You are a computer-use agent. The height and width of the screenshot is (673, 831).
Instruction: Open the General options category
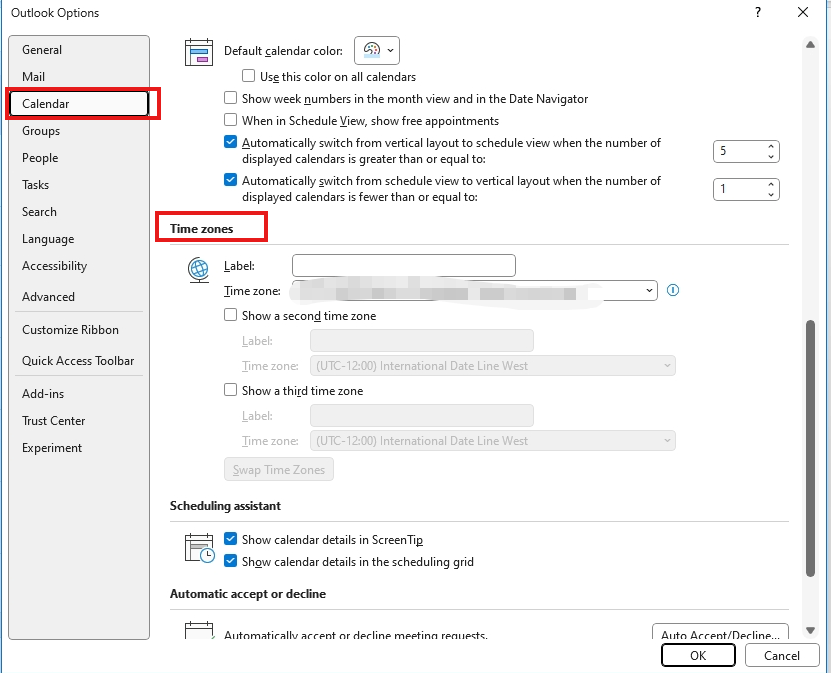(x=78, y=50)
